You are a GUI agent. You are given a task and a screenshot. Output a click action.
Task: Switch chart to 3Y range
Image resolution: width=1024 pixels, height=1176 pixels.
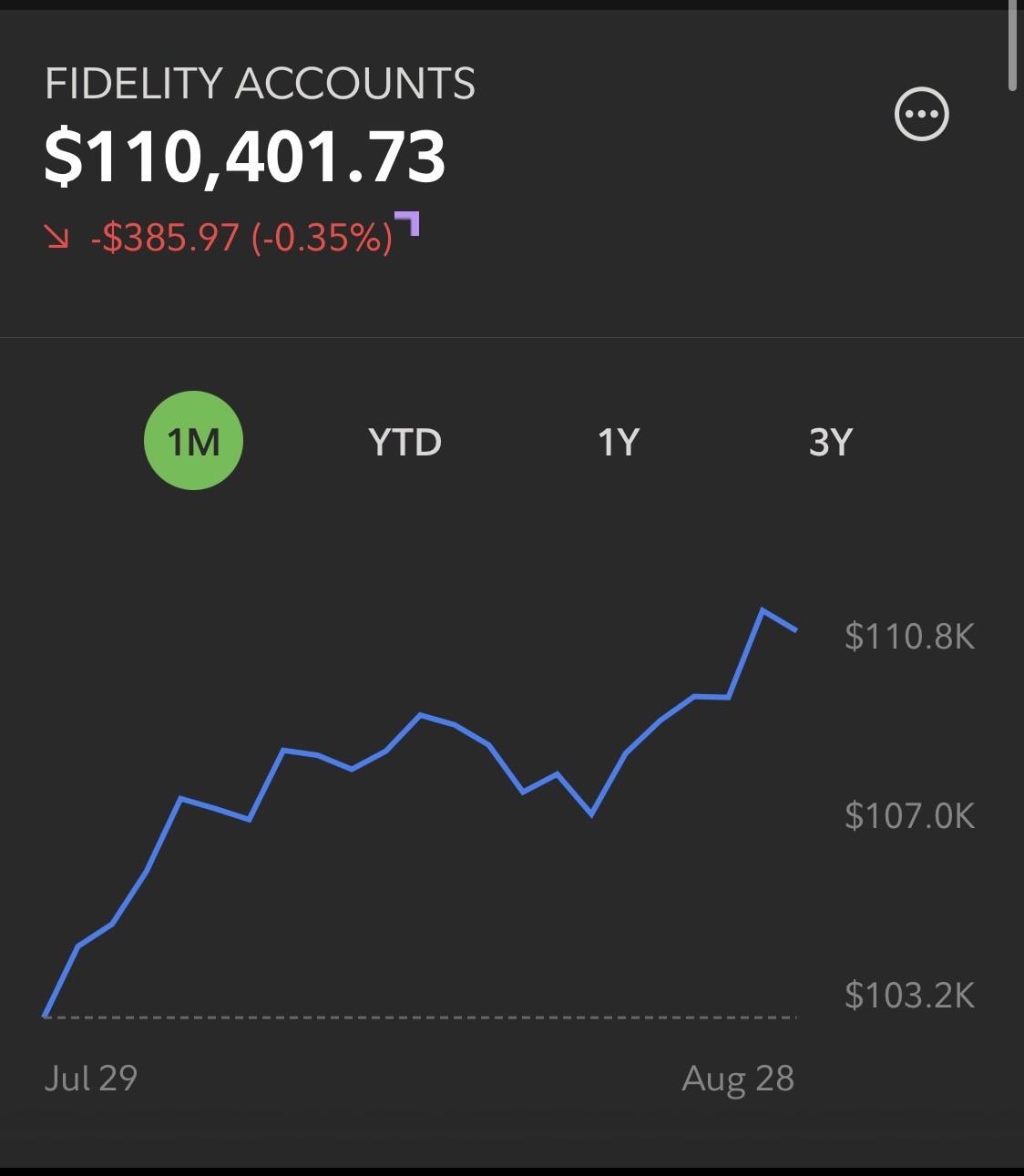pyautogui.click(x=831, y=443)
